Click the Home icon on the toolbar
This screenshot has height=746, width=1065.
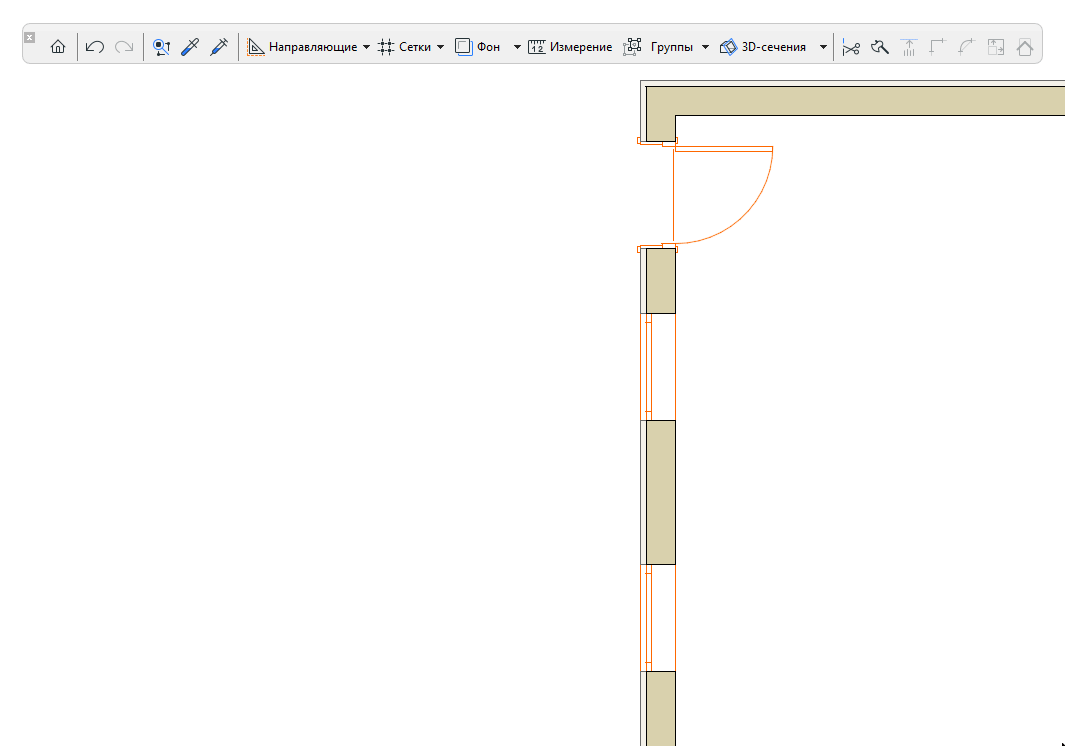(x=58, y=46)
